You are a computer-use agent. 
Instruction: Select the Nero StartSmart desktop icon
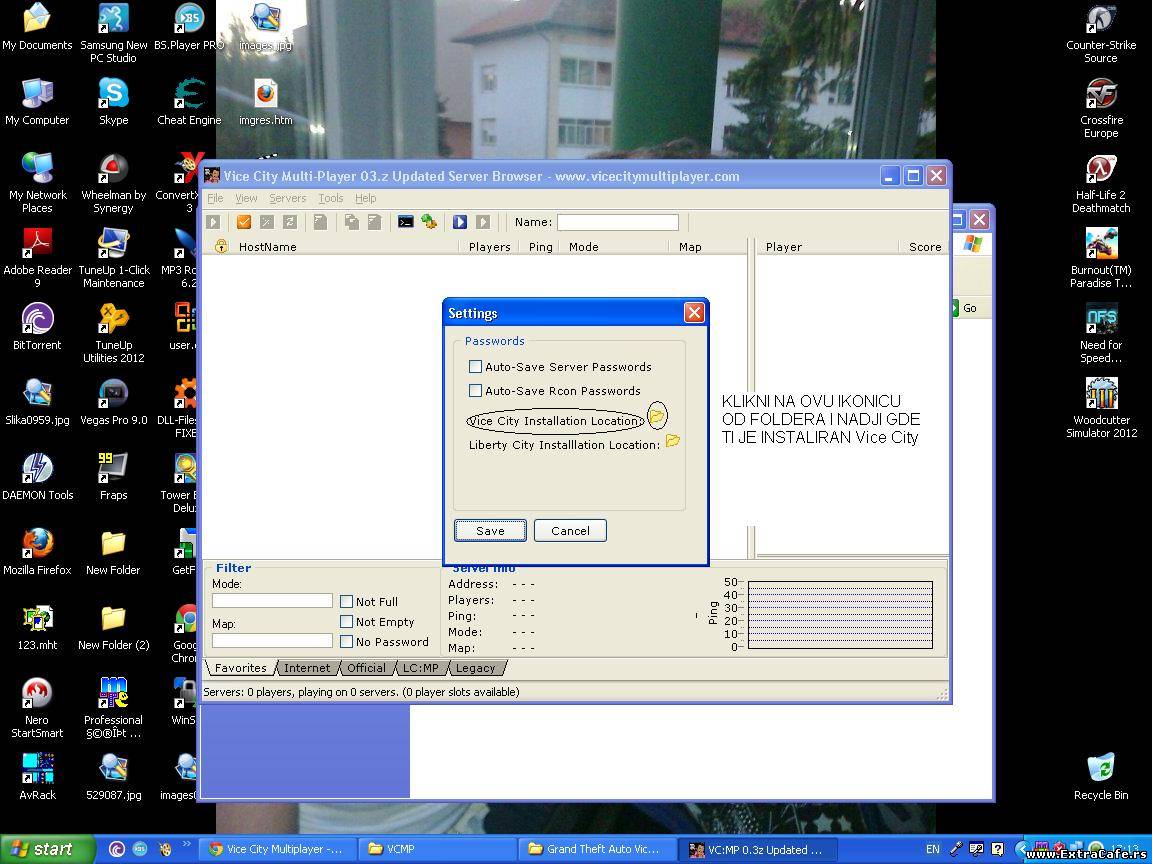pyautogui.click(x=37, y=708)
